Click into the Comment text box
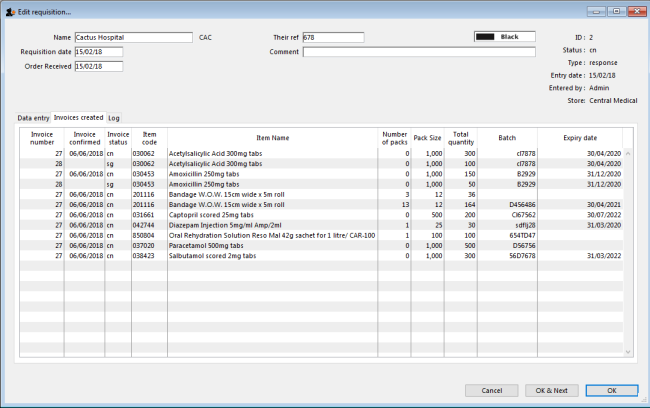The image size is (650, 408). click(x=418, y=52)
